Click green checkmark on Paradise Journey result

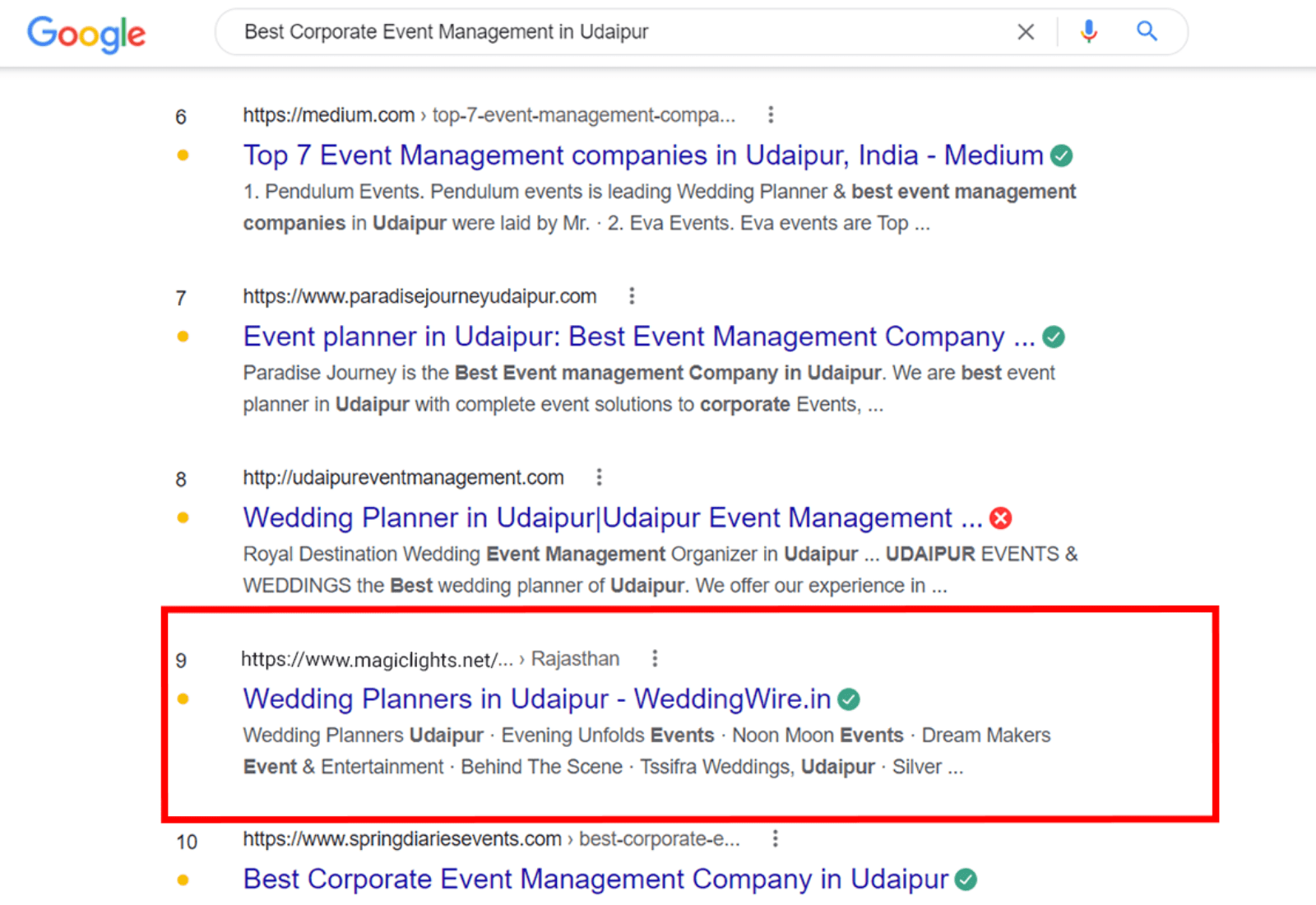(1054, 336)
